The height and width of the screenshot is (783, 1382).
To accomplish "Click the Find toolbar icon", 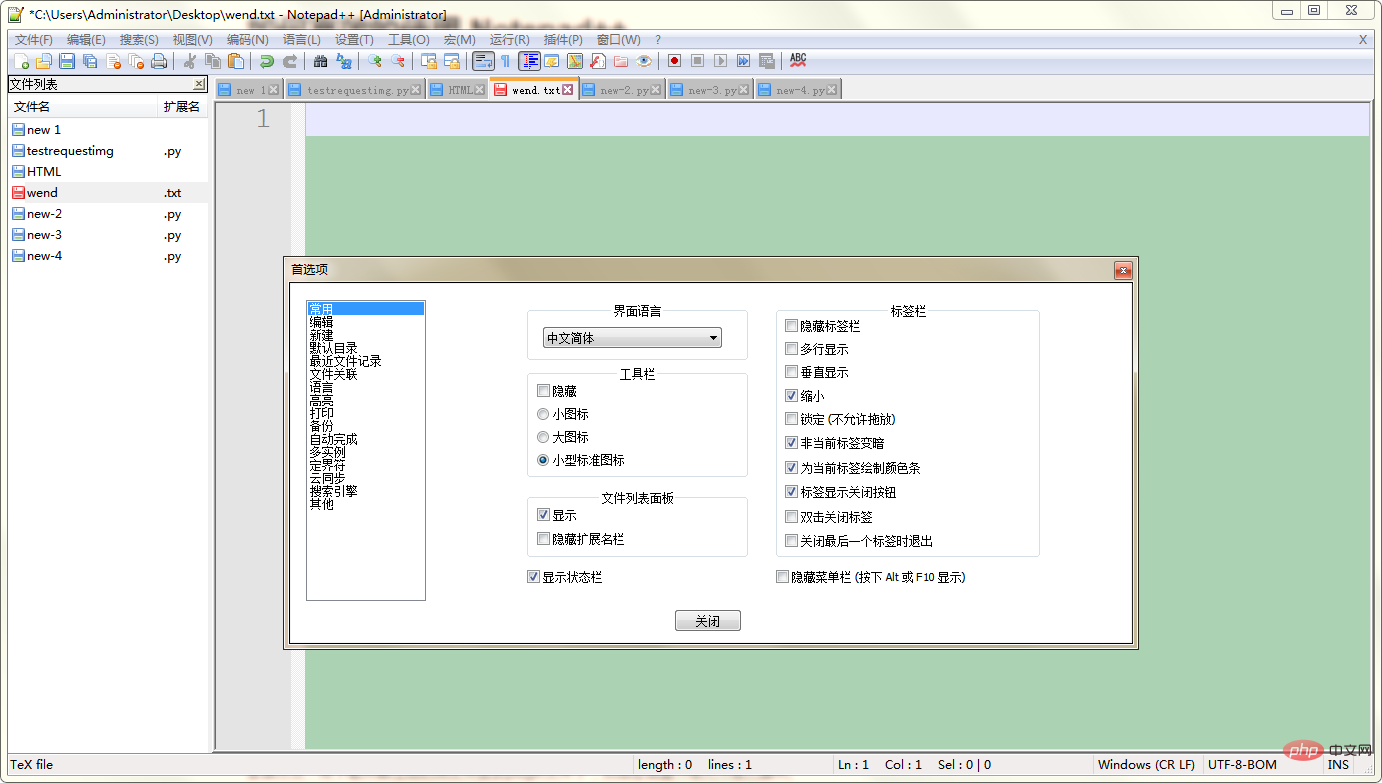I will pyautogui.click(x=320, y=61).
